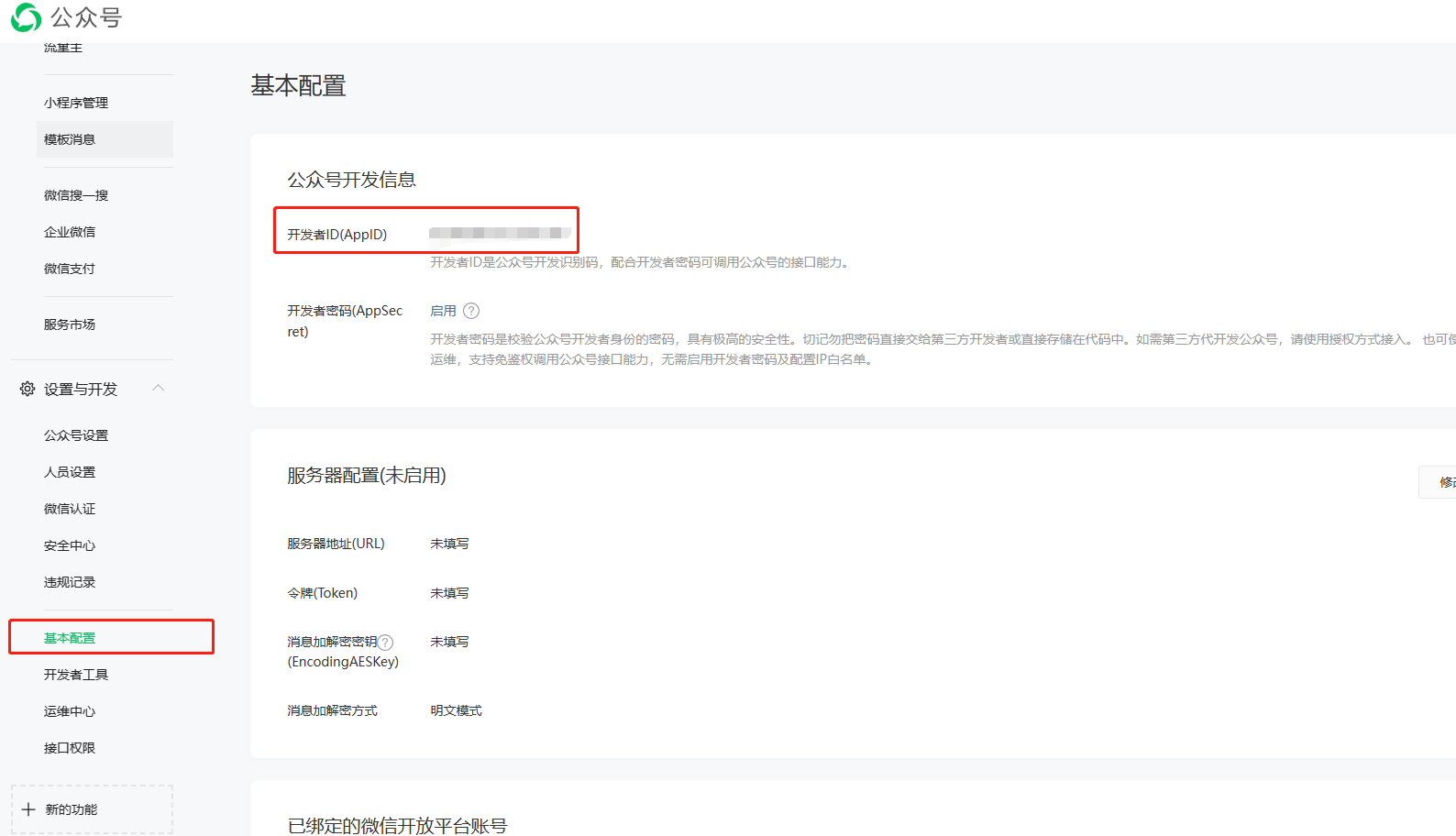1456x836 pixels.
Task: Click the 设置与开发 gear icon
Action: [28, 390]
